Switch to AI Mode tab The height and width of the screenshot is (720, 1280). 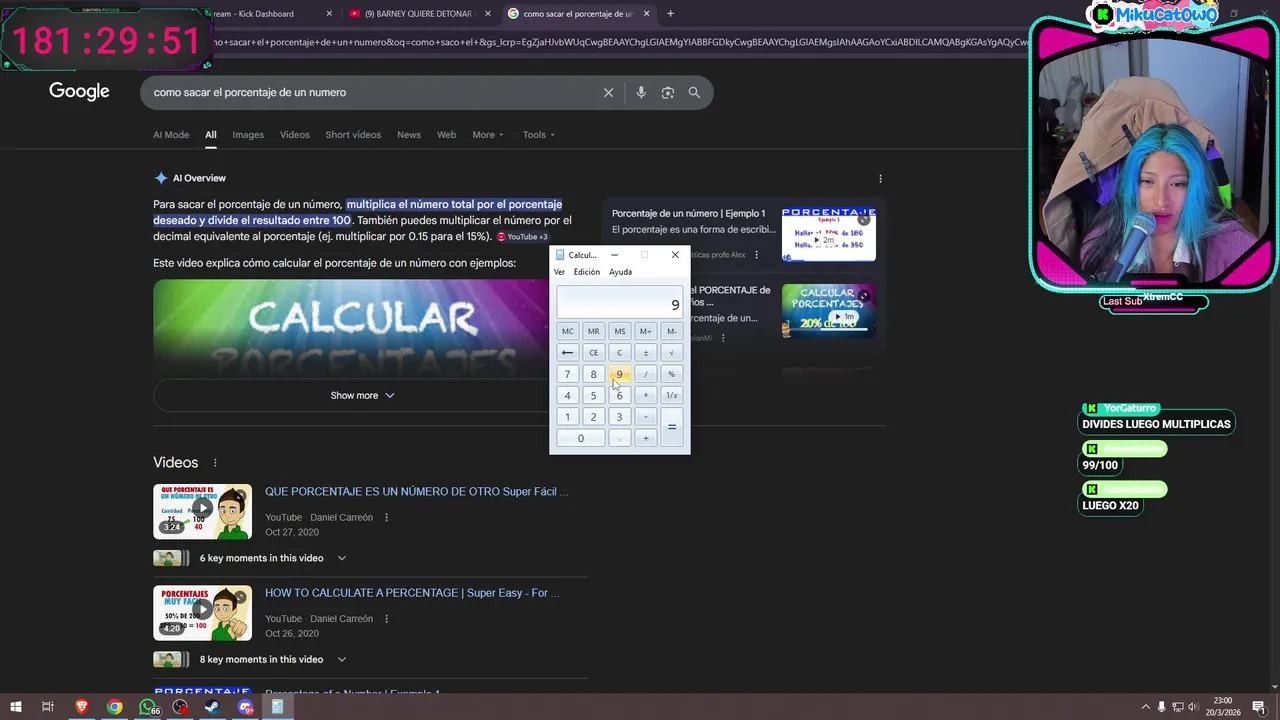[171, 135]
